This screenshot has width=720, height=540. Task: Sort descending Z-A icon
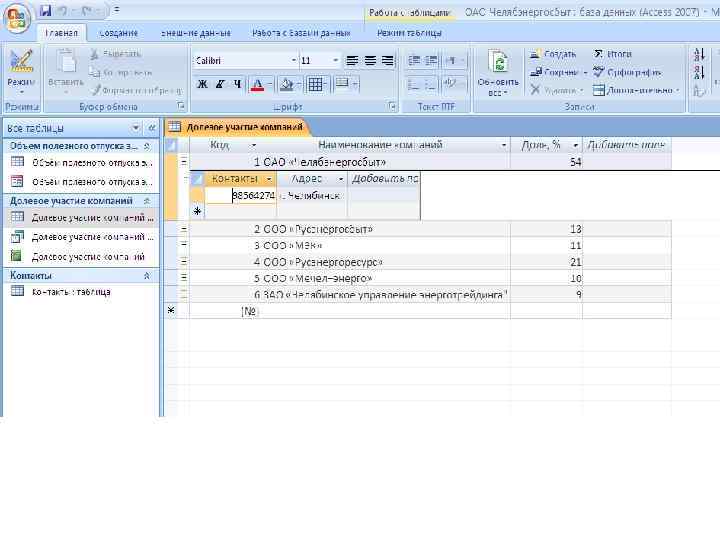click(x=699, y=72)
